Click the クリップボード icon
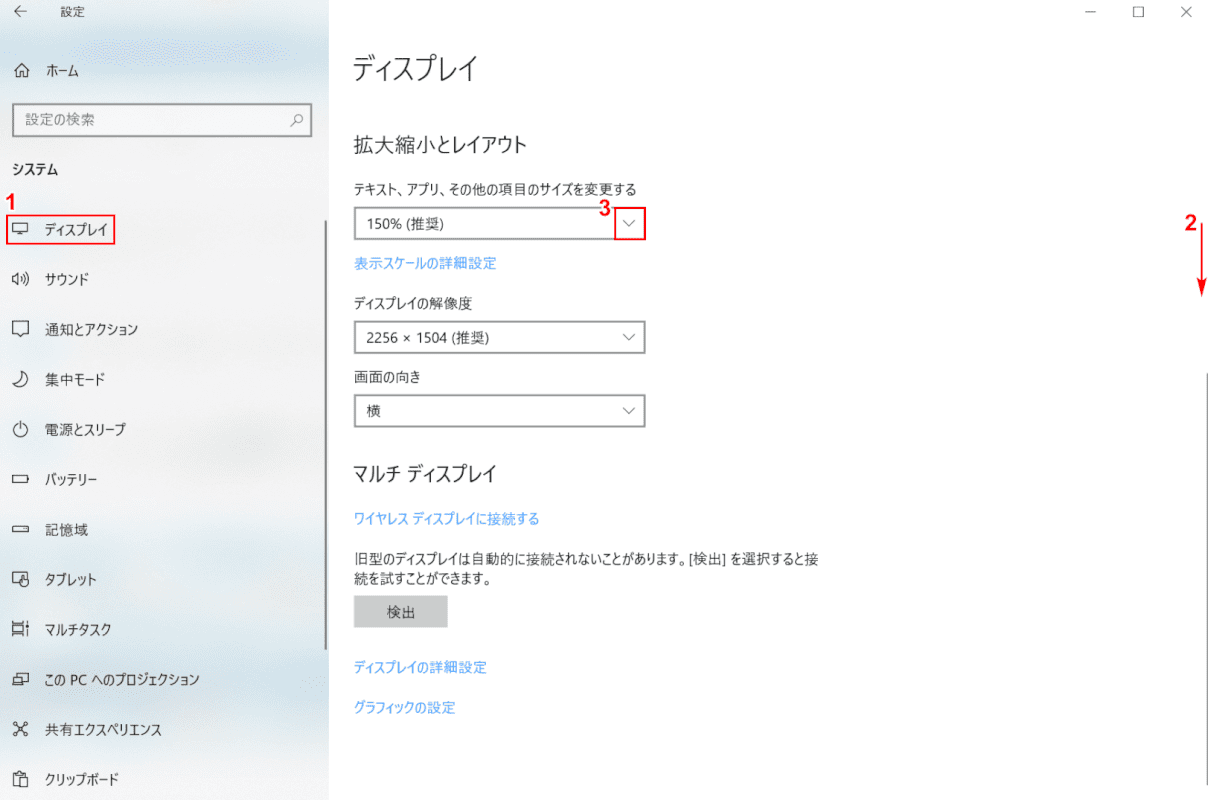Viewport: 1208px width, 800px height. click(21, 779)
